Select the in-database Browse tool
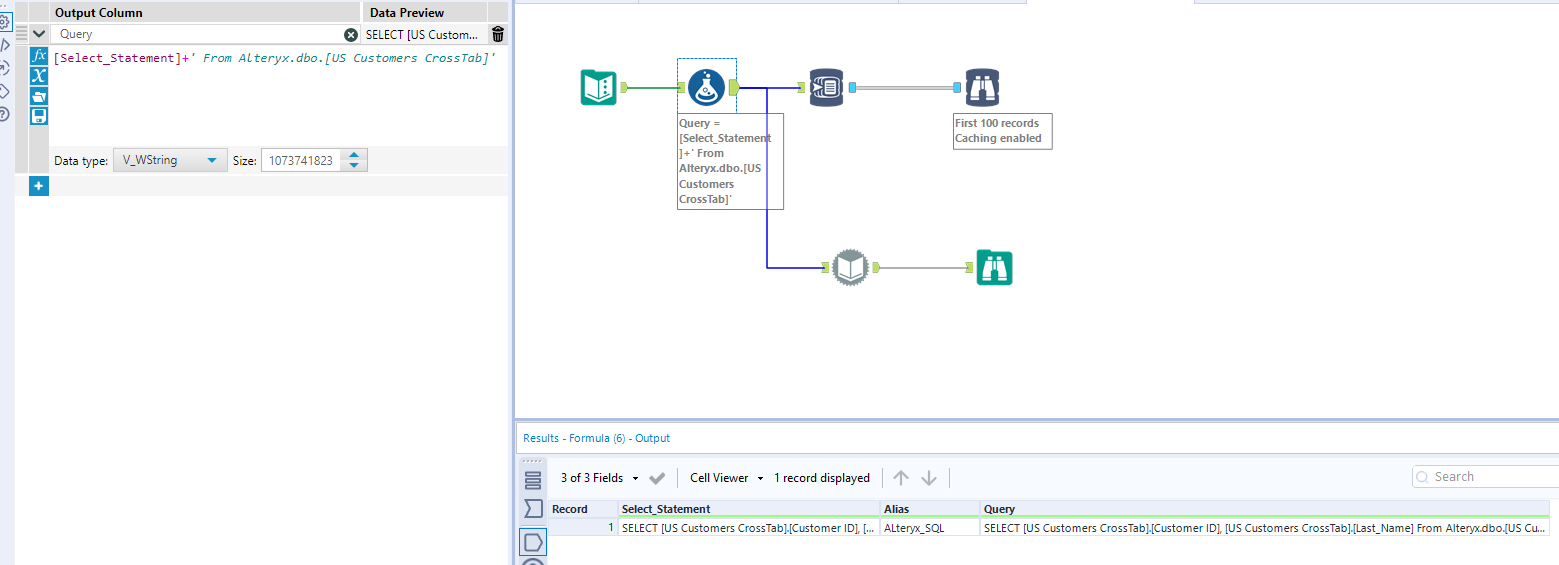Image resolution: width=1559 pixels, height=565 pixels. click(x=982, y=88)
